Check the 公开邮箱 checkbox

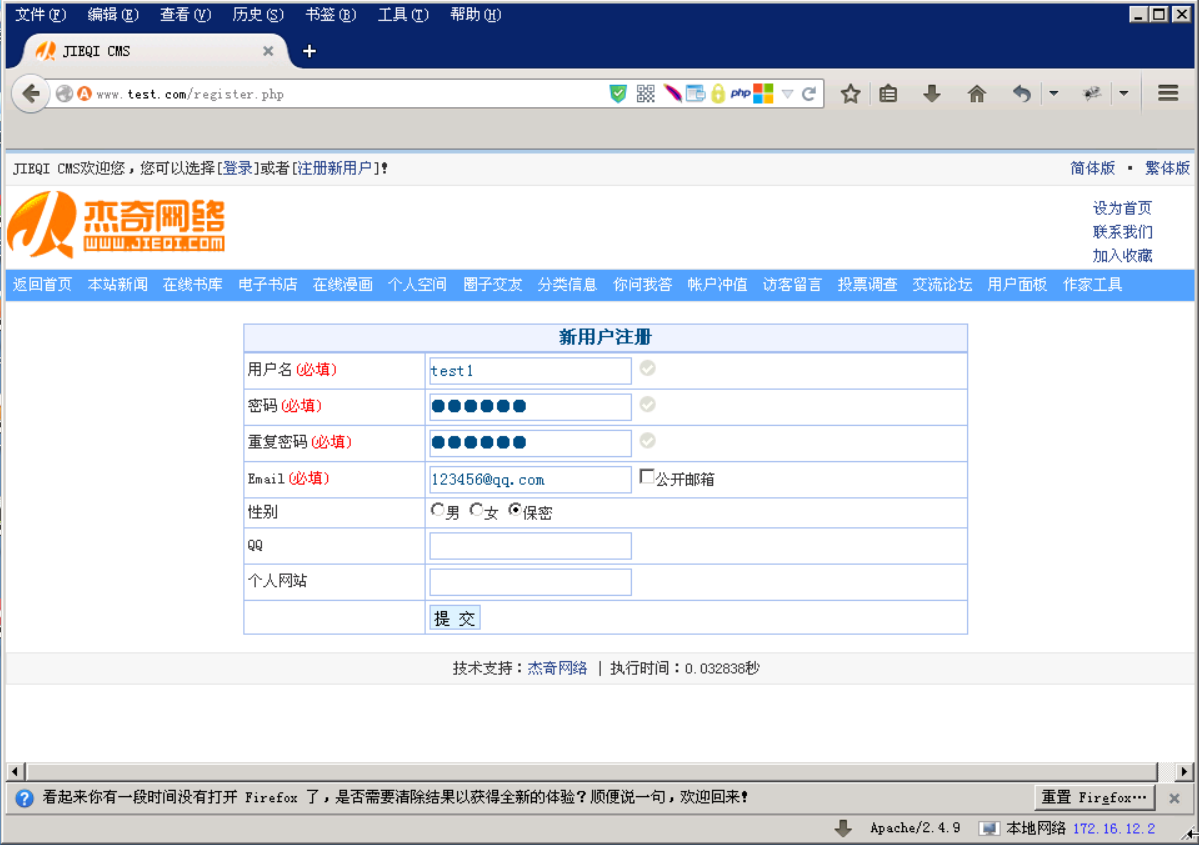point(647,476)
